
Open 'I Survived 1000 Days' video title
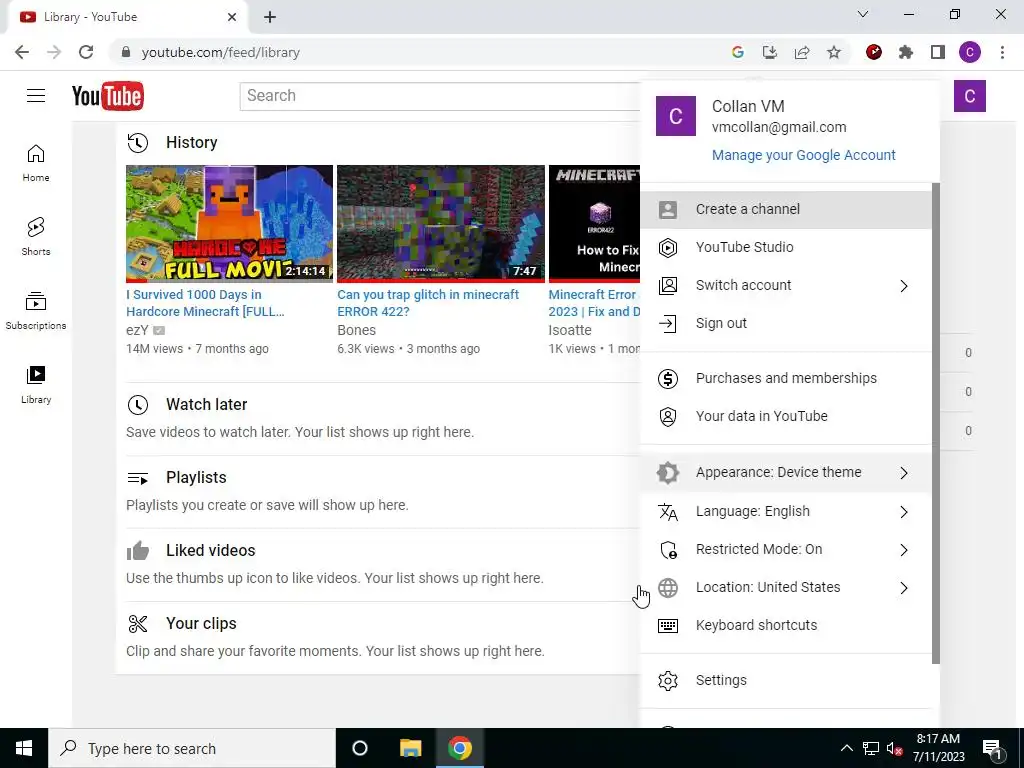205,303
